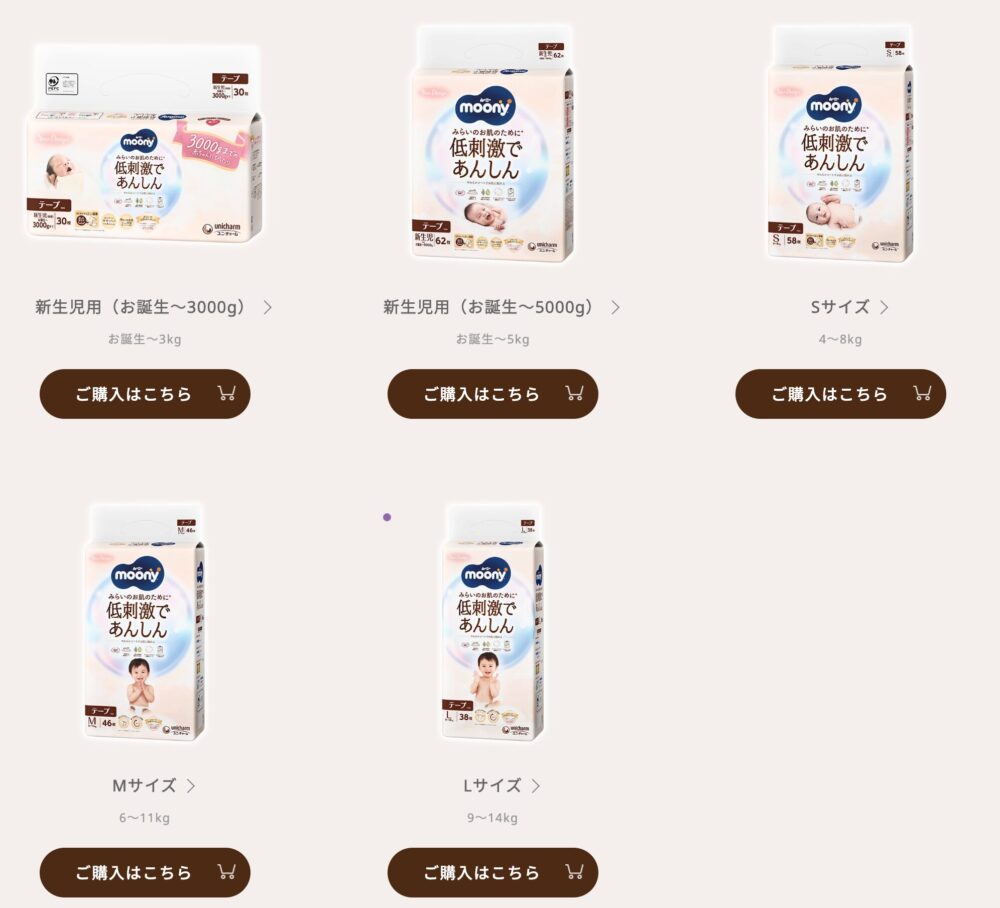
Task: Expand chevron next to 新生児用（お誕生～3000g）
Action: click(268, 307)
